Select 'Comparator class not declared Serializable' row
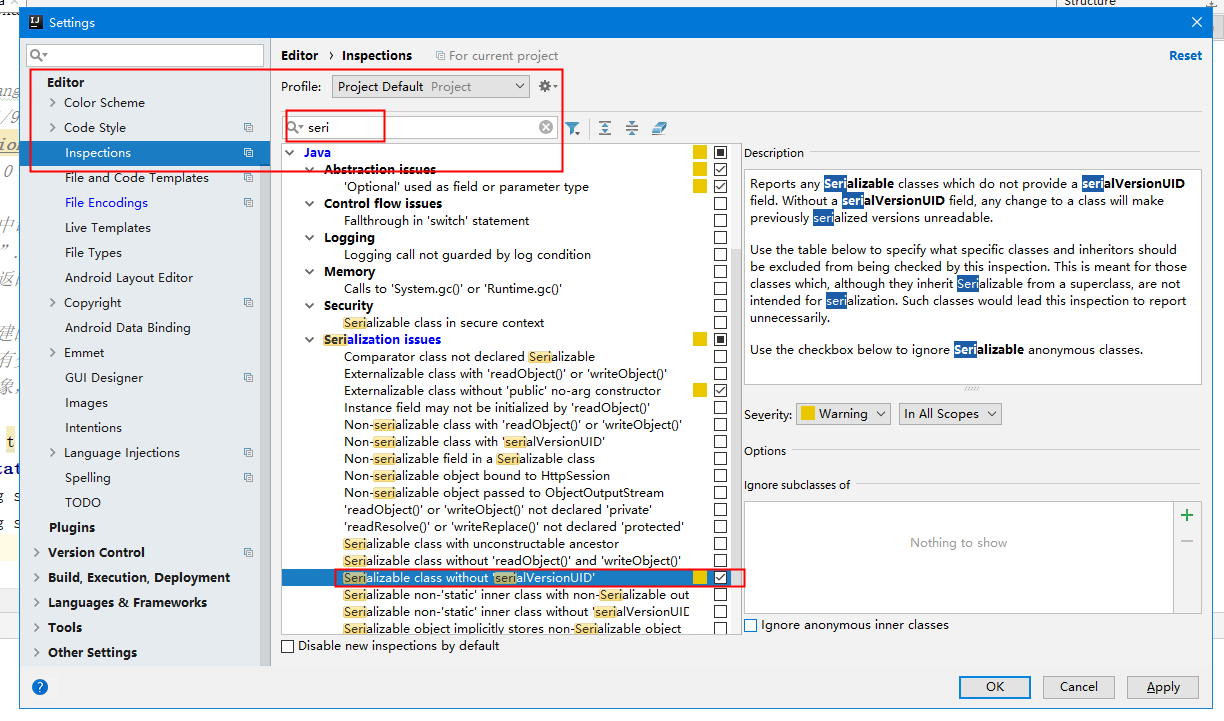 [x=469, y=357]
